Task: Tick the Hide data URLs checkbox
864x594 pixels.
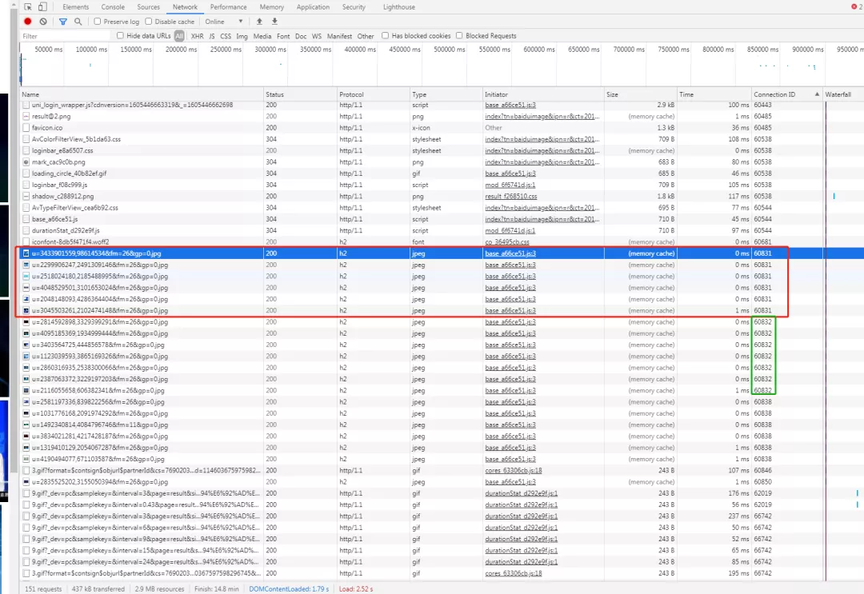Action: (121, 36)
